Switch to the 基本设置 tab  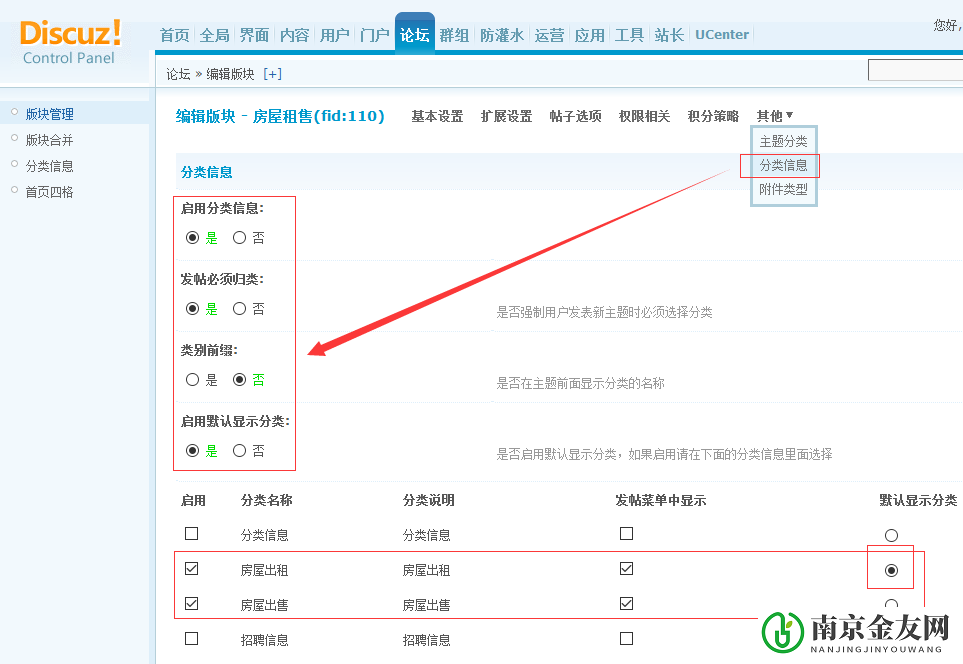point(437,115)
